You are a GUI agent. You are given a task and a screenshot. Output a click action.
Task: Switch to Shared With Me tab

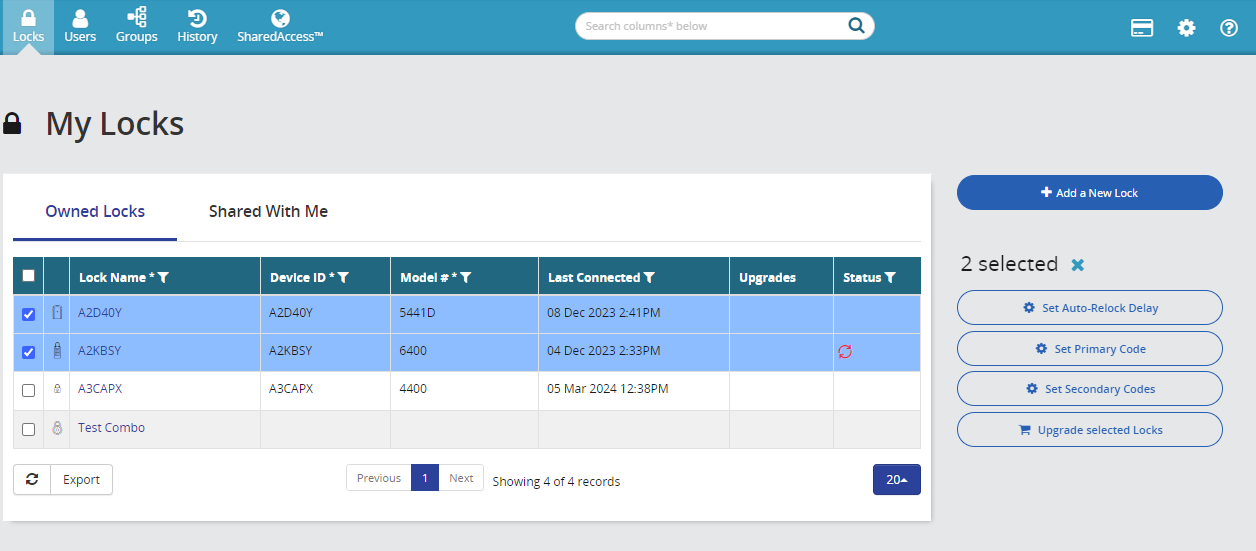click(x=268, y=212)
